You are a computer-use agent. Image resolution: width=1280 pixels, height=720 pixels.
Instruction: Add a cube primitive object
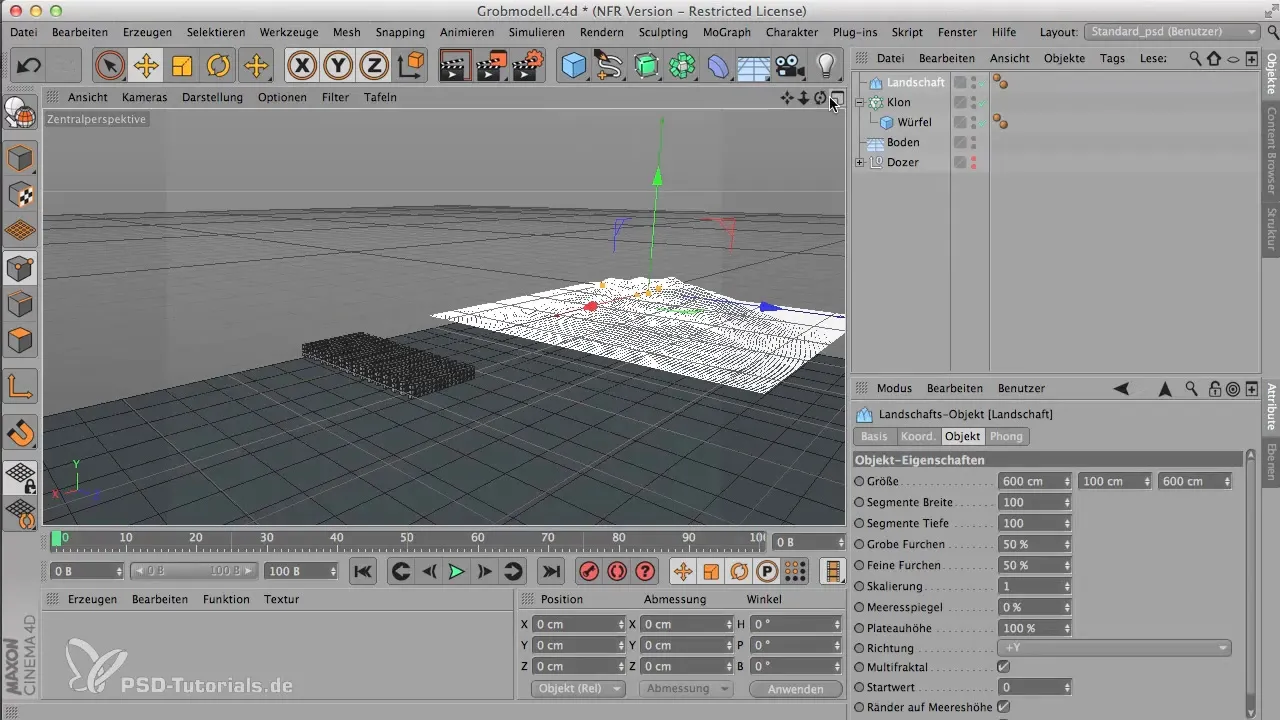click(574, 66)
